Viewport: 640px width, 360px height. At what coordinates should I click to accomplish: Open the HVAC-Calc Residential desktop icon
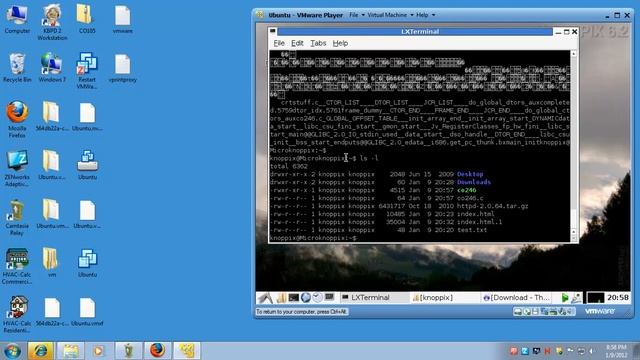tap(17, 314)
